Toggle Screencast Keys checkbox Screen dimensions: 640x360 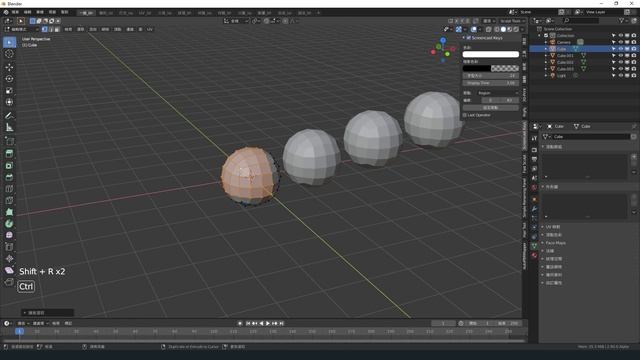coord(469,38)
